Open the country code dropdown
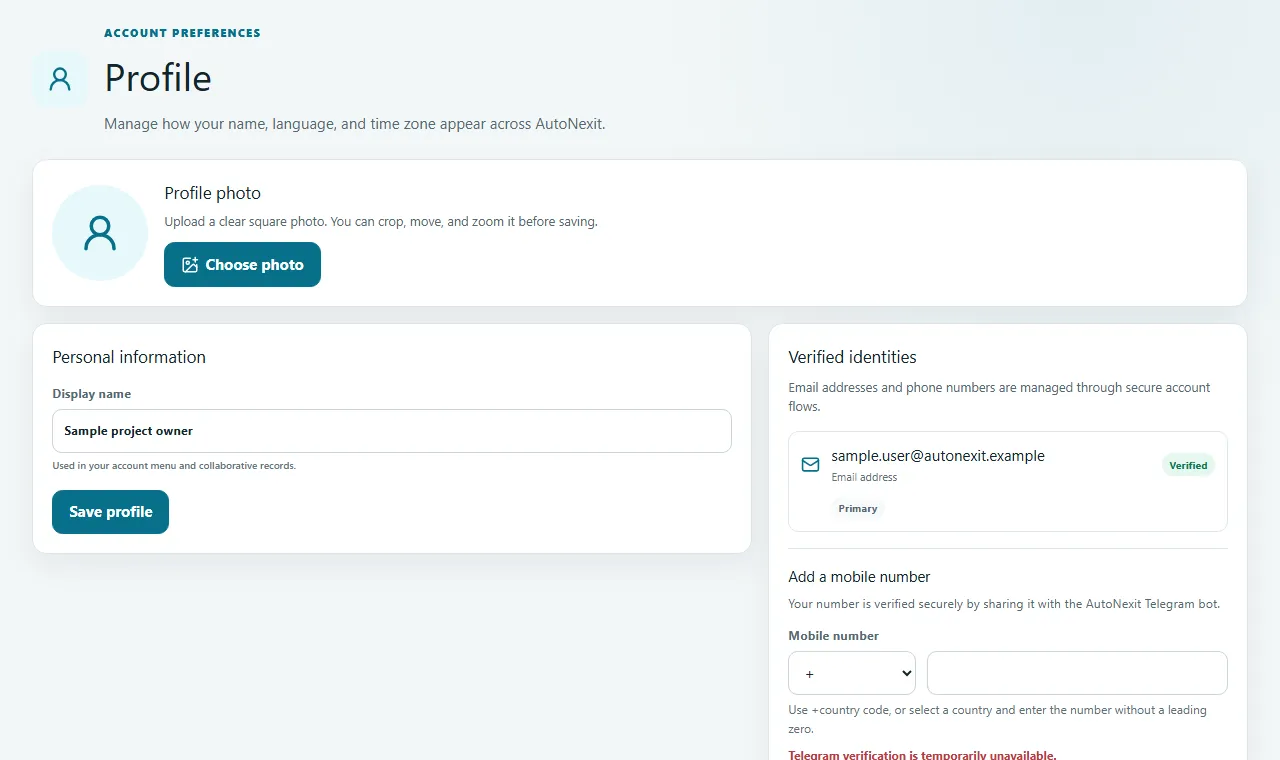Image resolution: width=1280 pixels, height=760 pixels. coord(852,673)
